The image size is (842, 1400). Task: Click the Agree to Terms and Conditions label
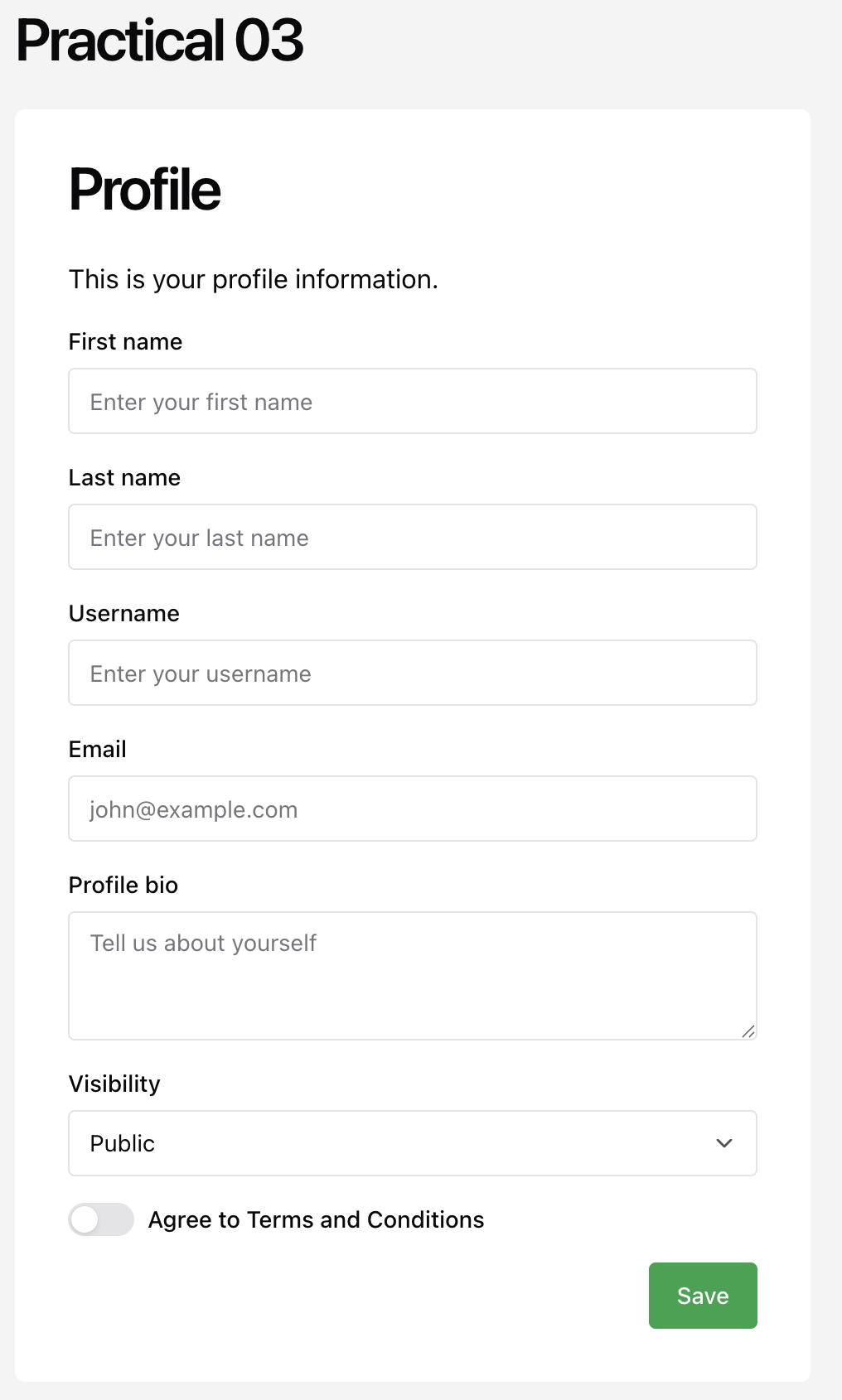pos(316,1219)
